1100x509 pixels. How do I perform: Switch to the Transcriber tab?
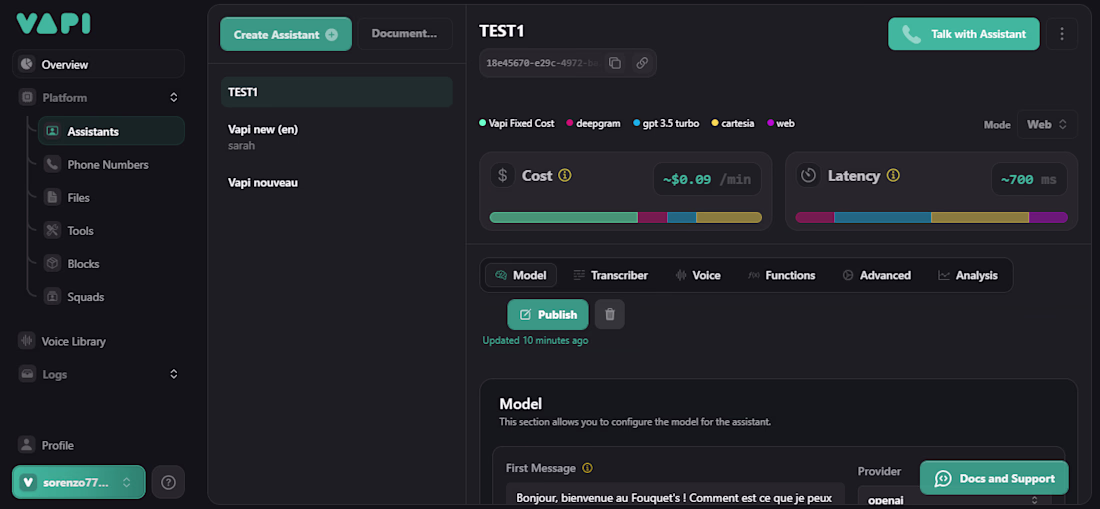610,276
